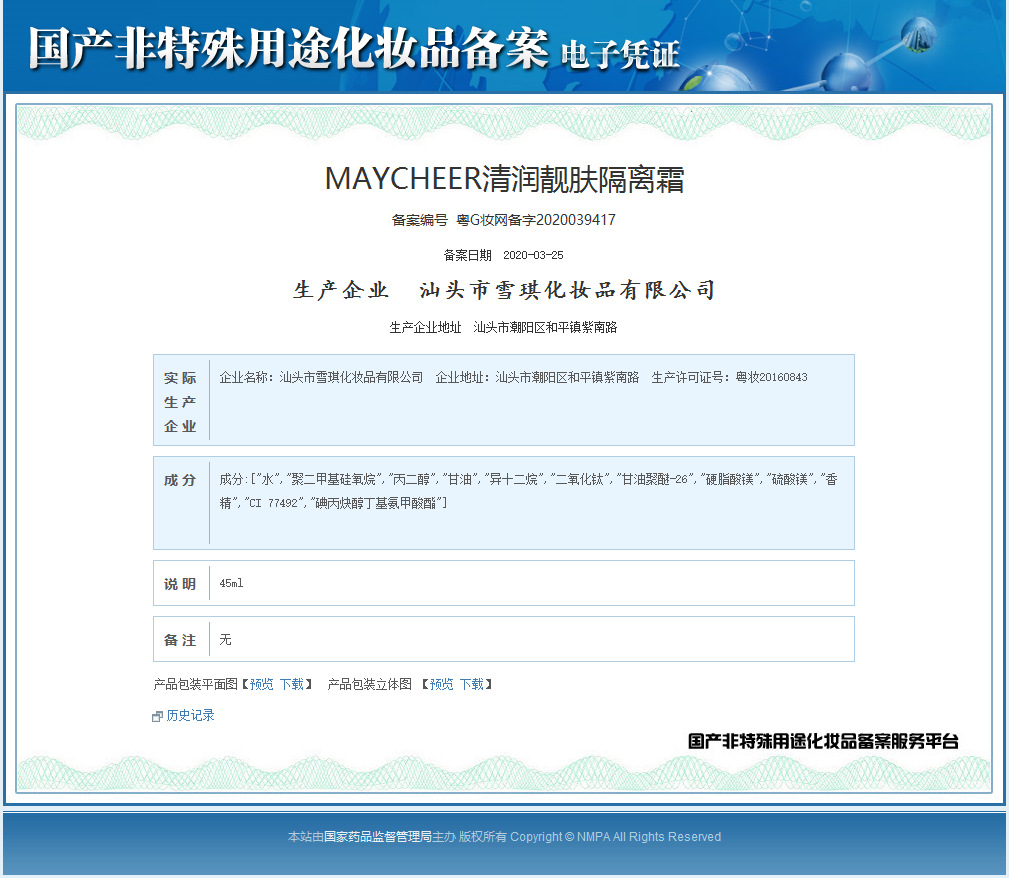Preview the 产品包装平面图
This screenshot has width=1009, height=878.
262,684
